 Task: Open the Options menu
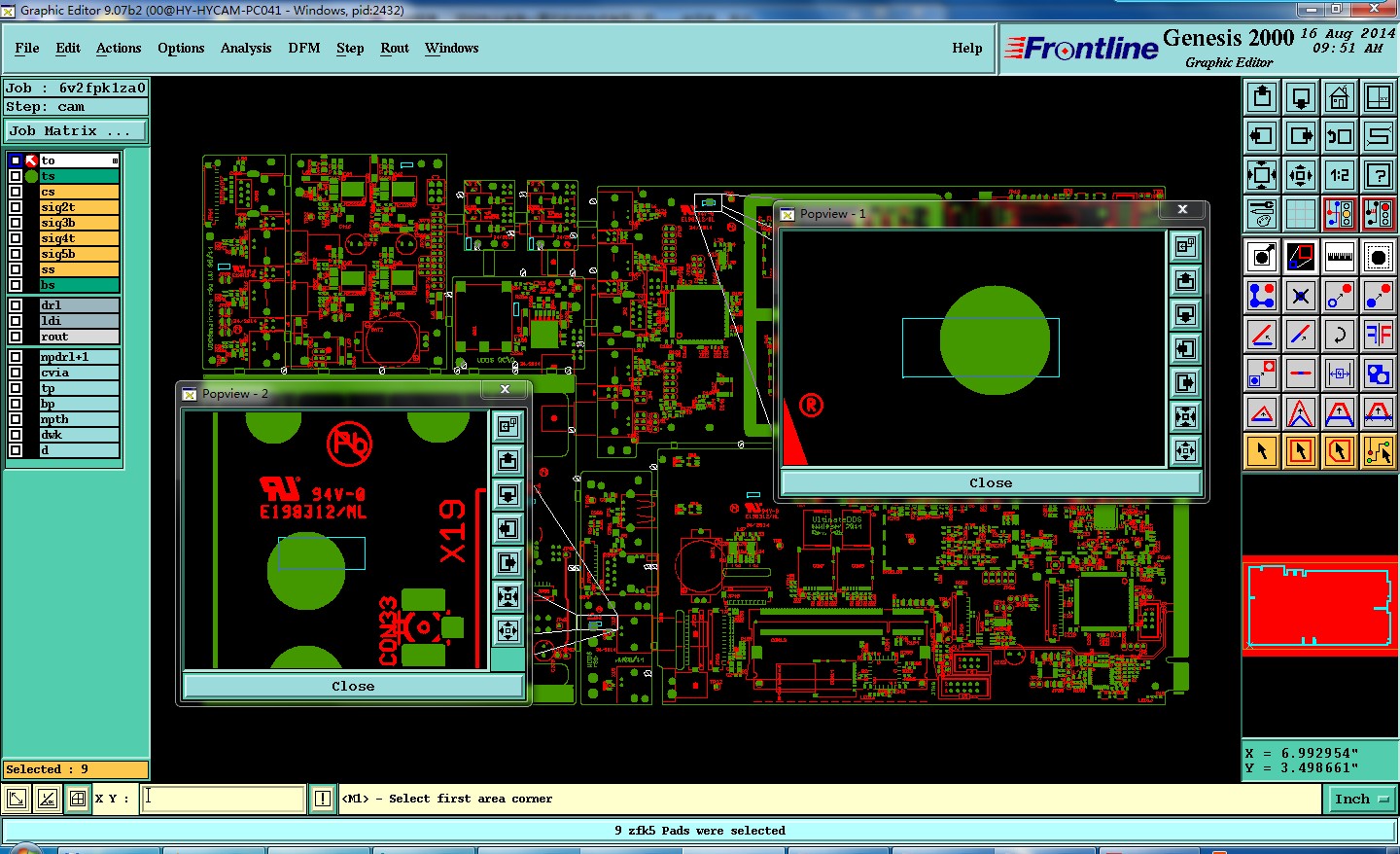click(181, 48)
